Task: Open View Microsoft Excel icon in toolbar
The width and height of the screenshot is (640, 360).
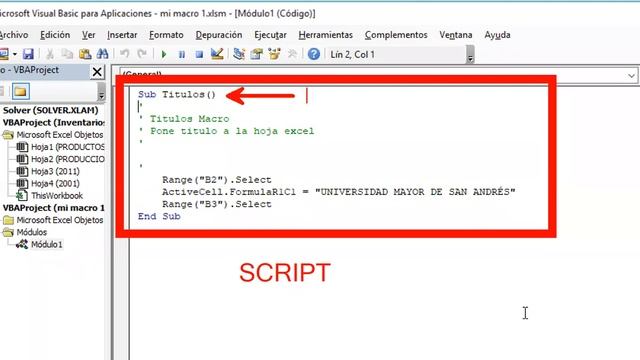Action: point(3,54)
